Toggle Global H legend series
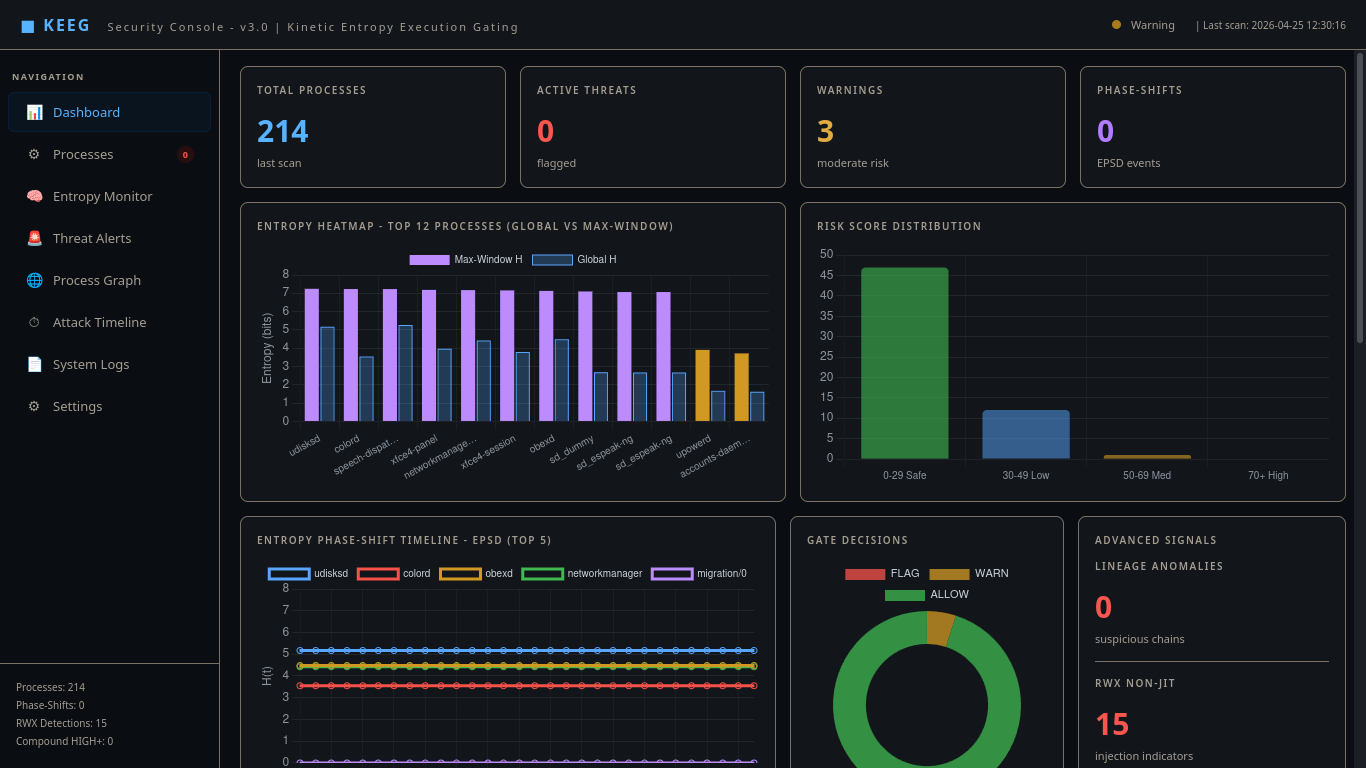The image size is (1366, 768). pyautogui.click(x=574, y=260)
